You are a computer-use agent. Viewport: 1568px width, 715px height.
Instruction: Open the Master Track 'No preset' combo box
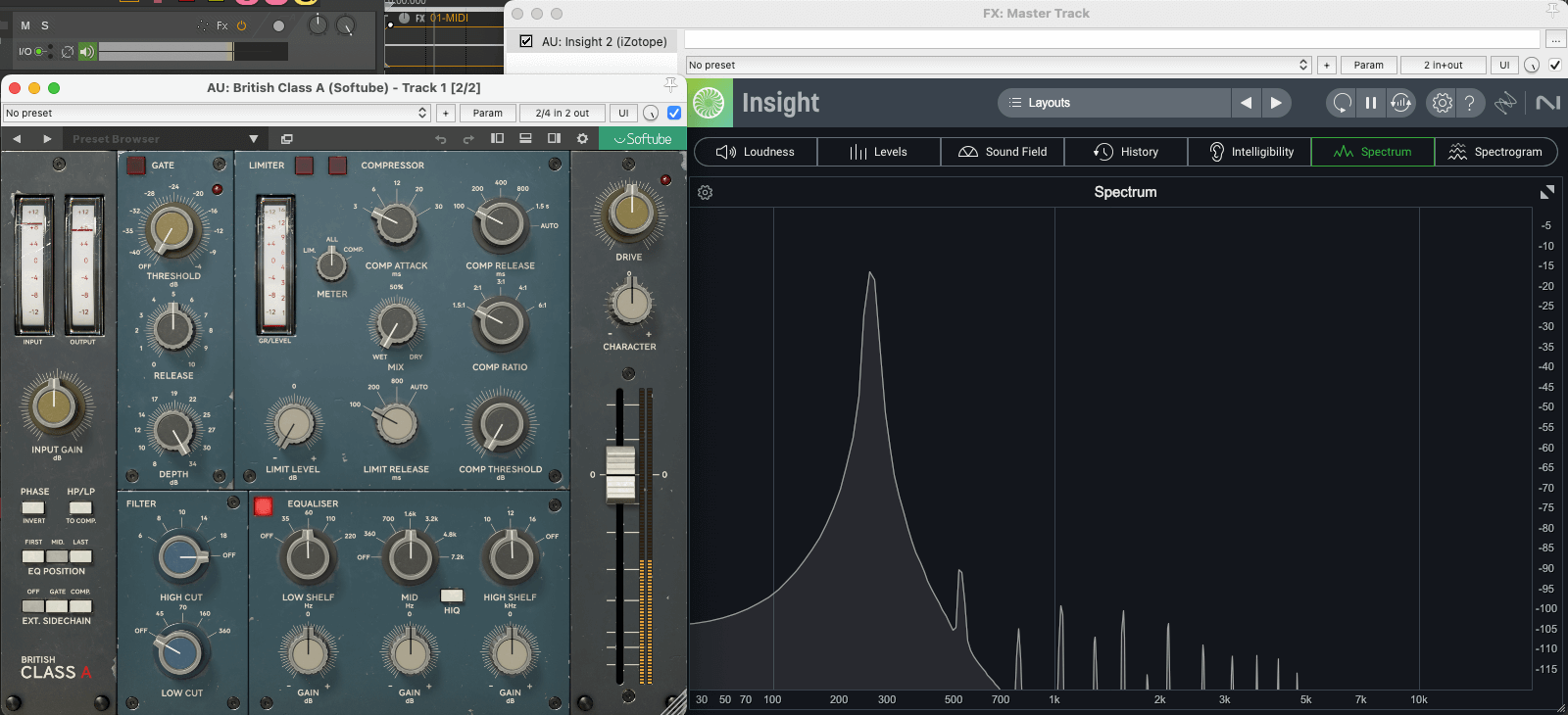tap(998, 66)
